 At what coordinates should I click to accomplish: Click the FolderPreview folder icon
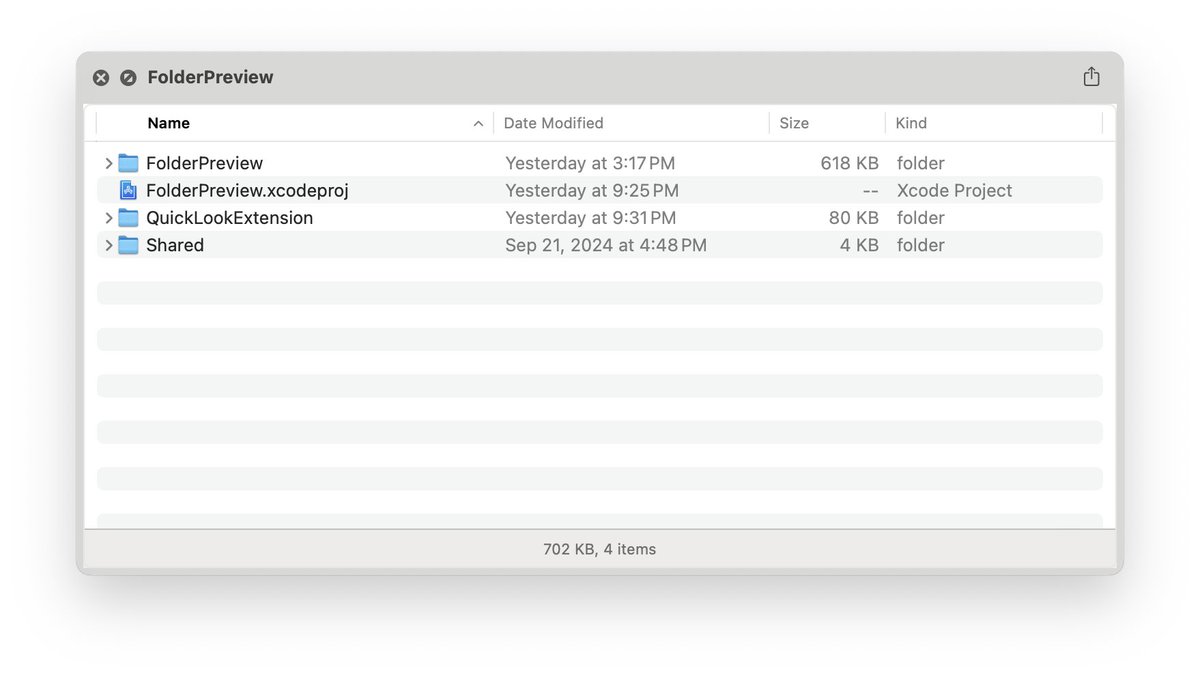pos(128,163)
